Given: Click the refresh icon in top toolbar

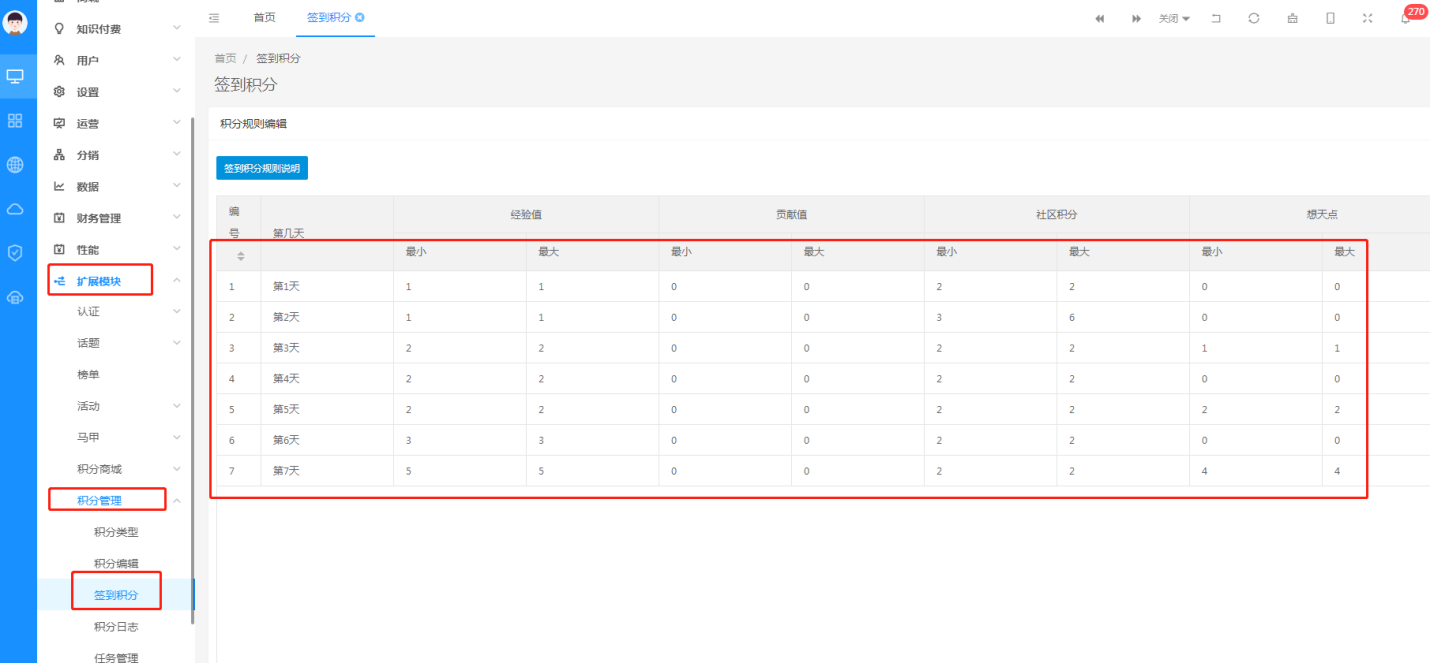Looking at the screenshot, I should pyautogui.click(x=1253, y=18).
